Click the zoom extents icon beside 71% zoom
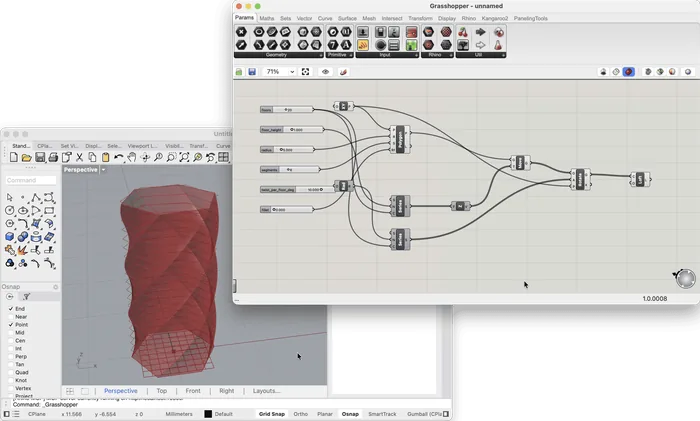The width and height of the screenshot is (700, 421). tap(305, 71)
